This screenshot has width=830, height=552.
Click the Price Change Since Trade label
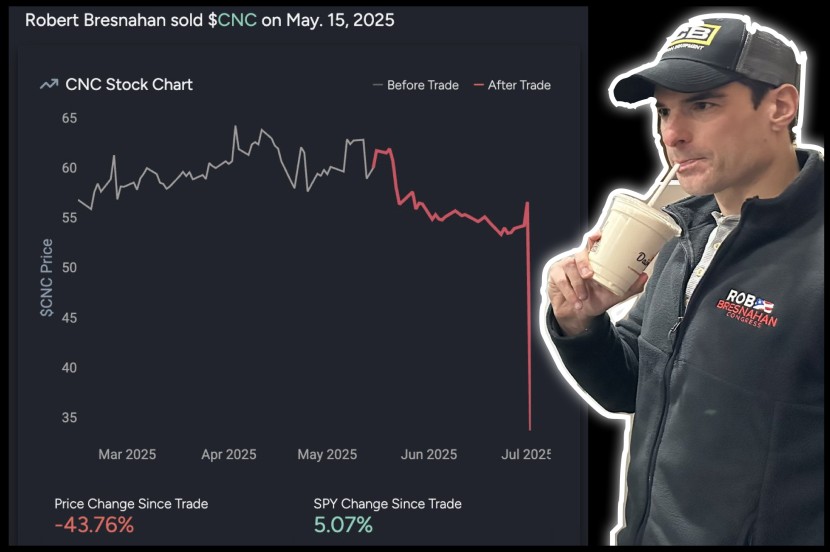point(131,504)
